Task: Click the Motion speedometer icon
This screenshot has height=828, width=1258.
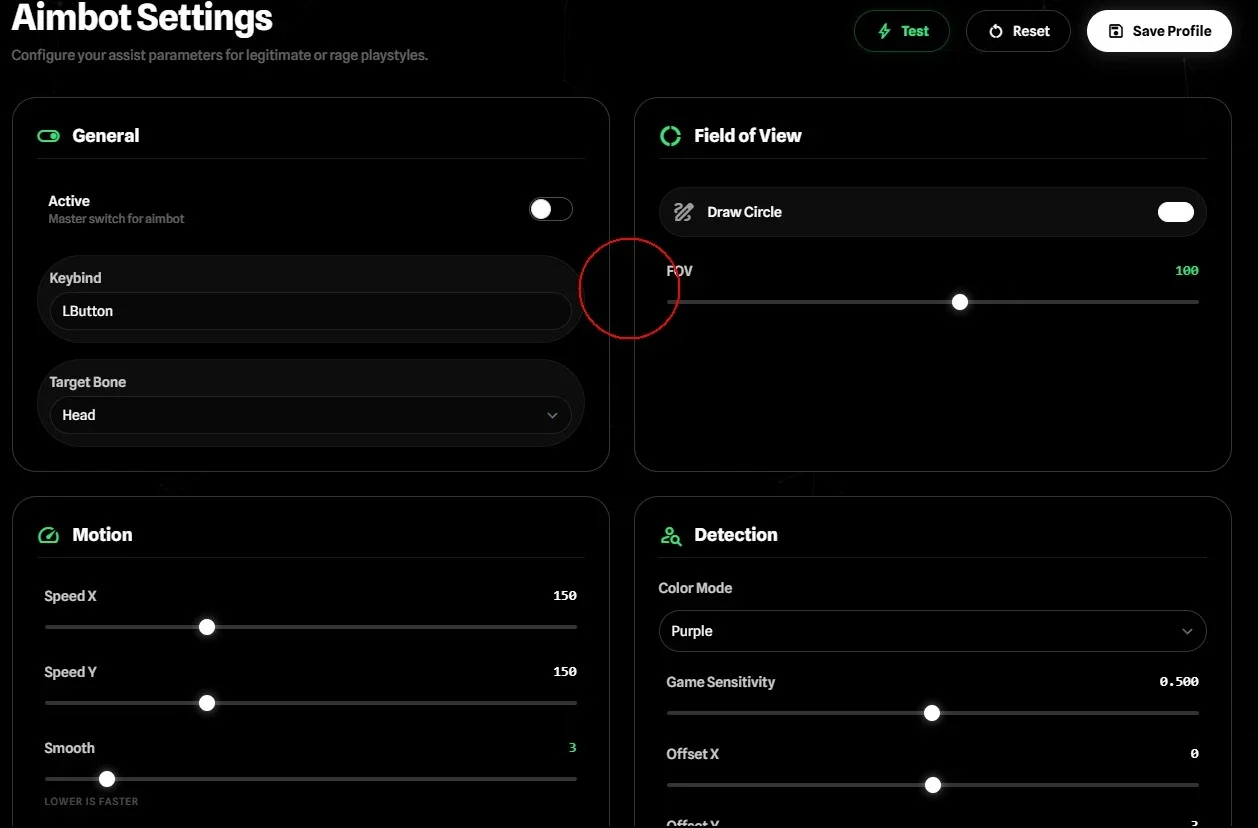Action: tap(48, 535)
